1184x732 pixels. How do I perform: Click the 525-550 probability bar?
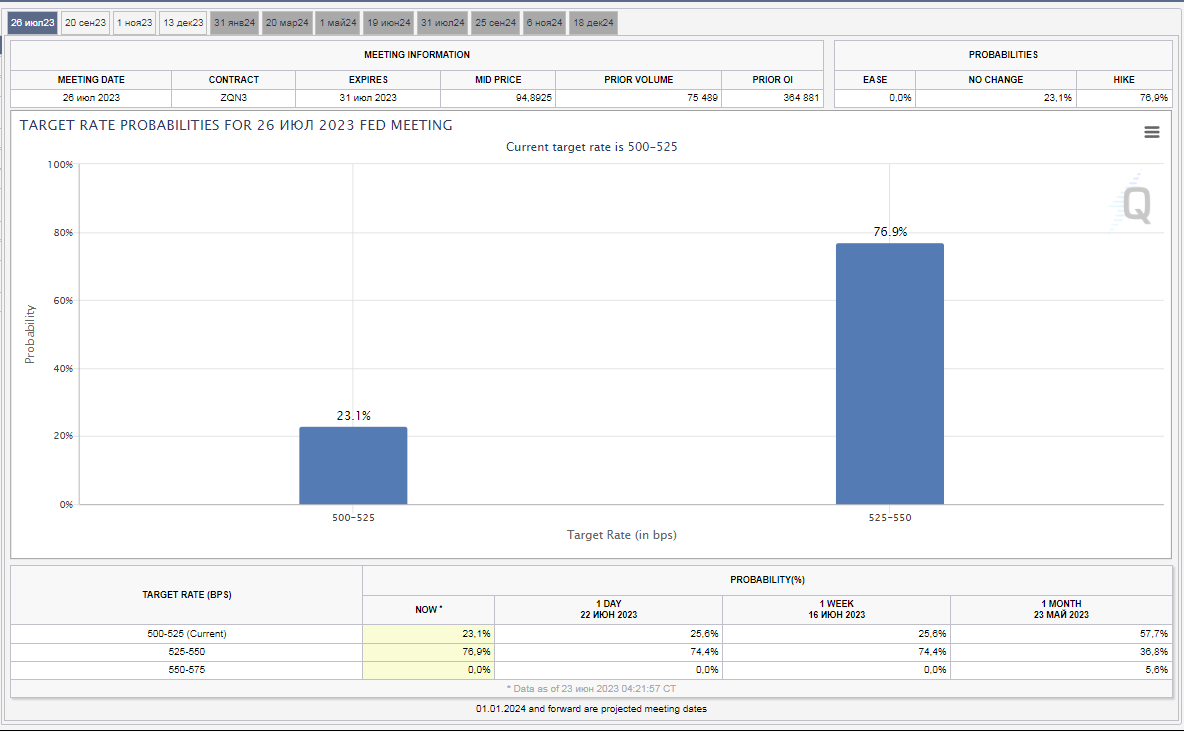[x=889, y=374]
